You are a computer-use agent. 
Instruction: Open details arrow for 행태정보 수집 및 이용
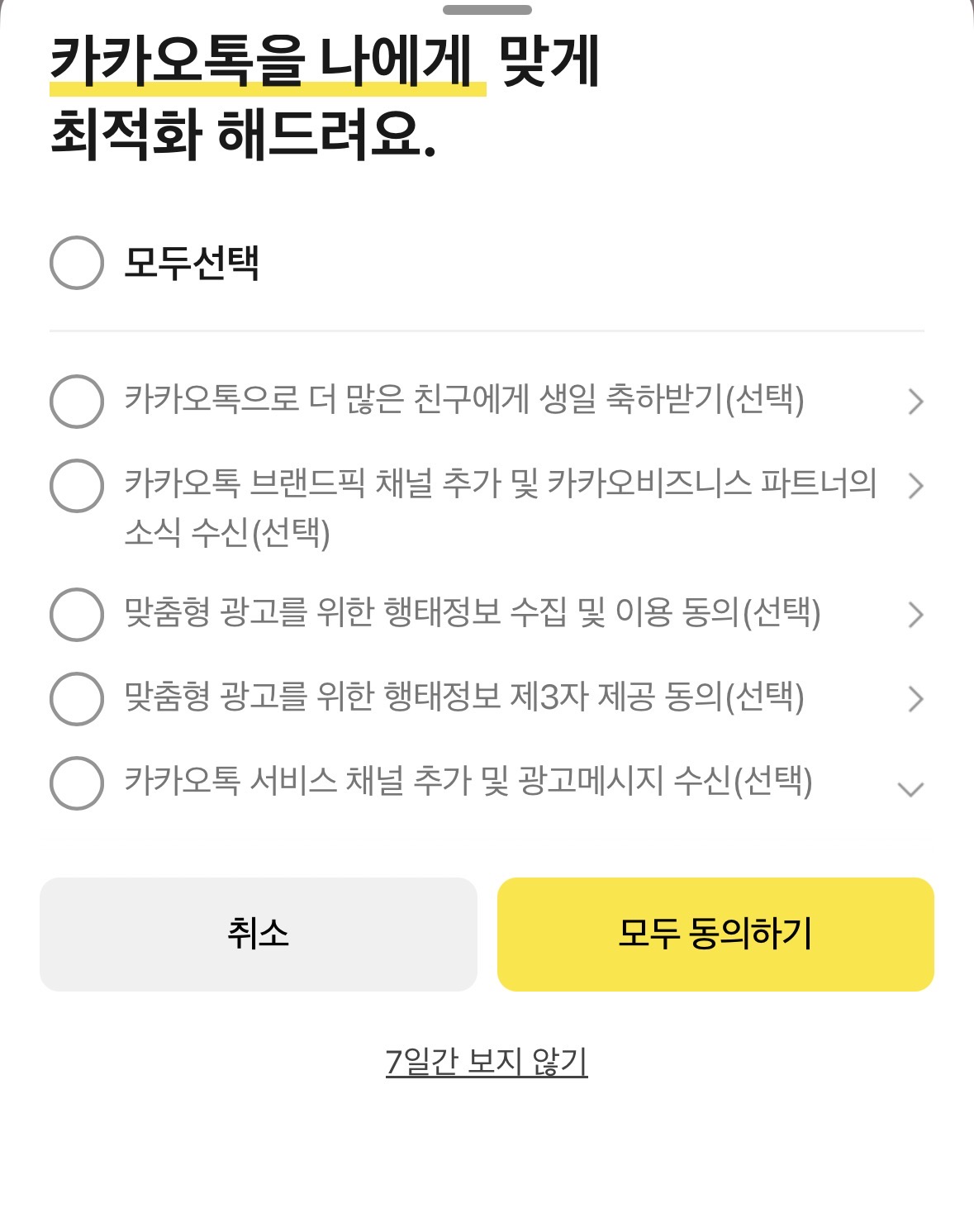(x=915, y=615)
